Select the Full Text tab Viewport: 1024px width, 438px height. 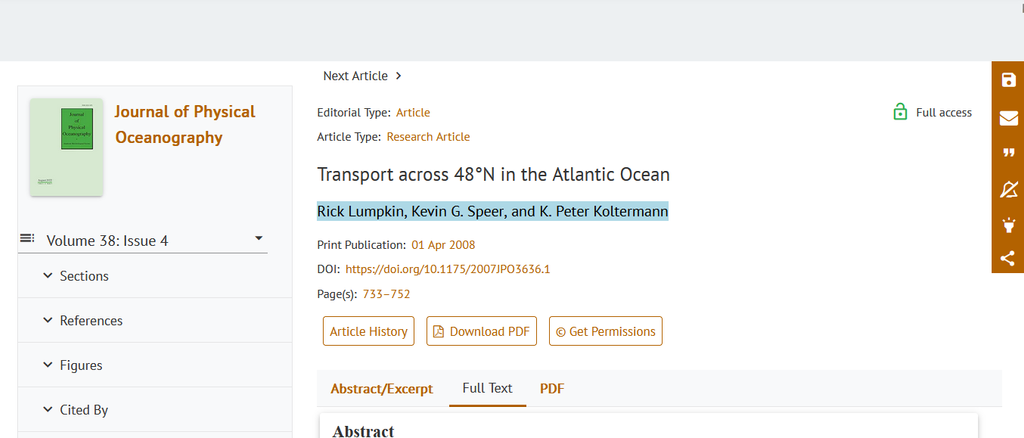[487, 388]
